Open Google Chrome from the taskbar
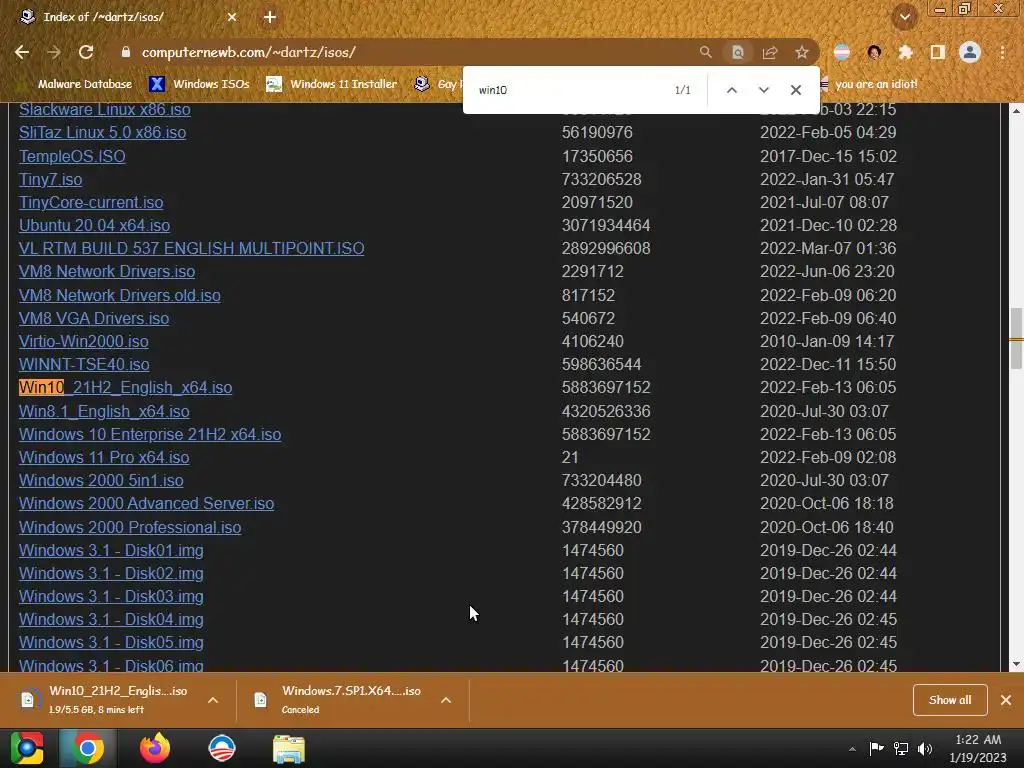The image size is (1024, 768). tap(88, 748)
